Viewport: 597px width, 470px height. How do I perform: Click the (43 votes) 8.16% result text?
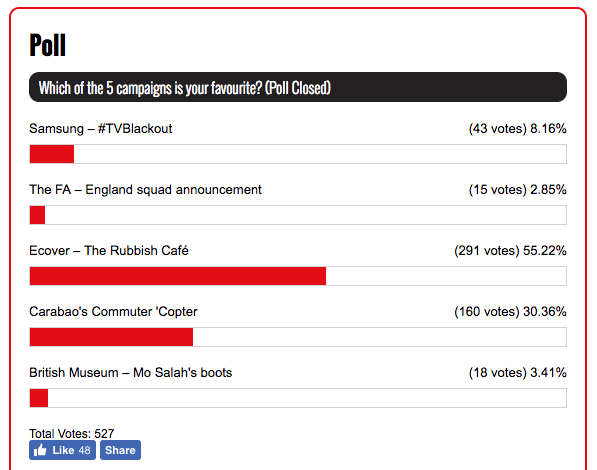(517, 129)
